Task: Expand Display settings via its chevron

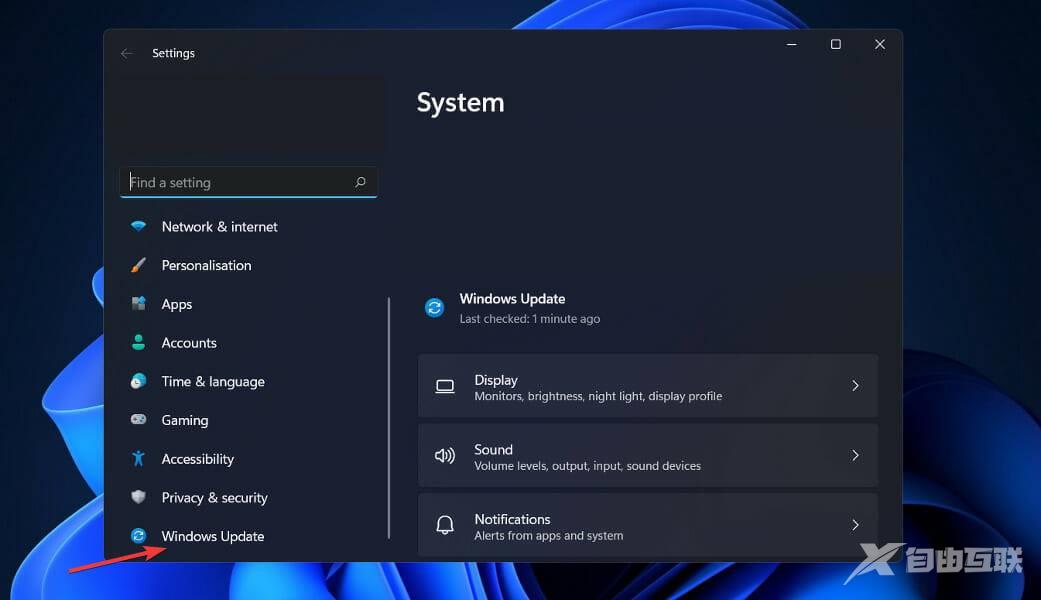Action: (x=855, y=386)
